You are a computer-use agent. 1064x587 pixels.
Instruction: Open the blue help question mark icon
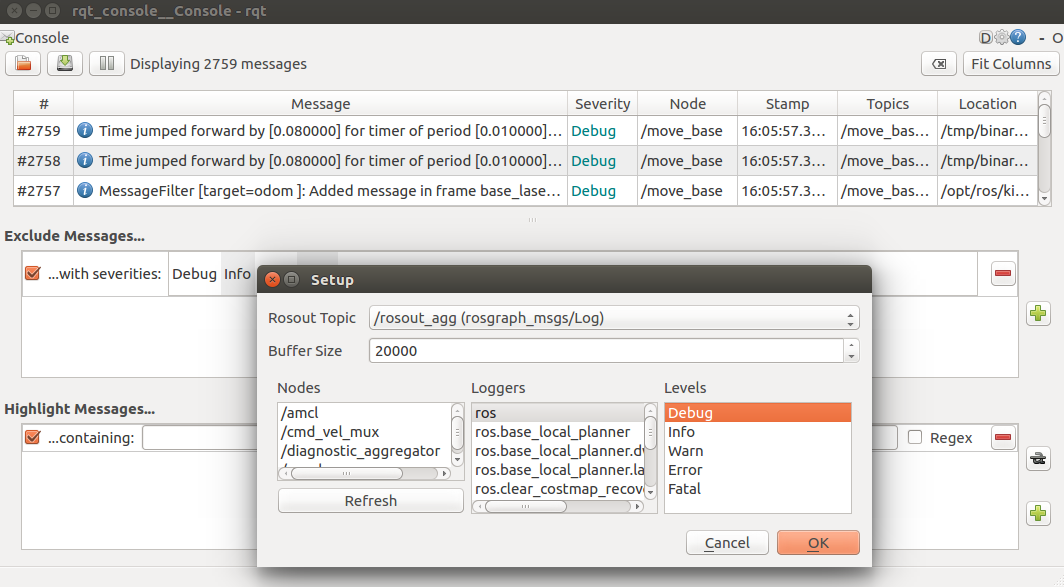[x=1018, y=37]
